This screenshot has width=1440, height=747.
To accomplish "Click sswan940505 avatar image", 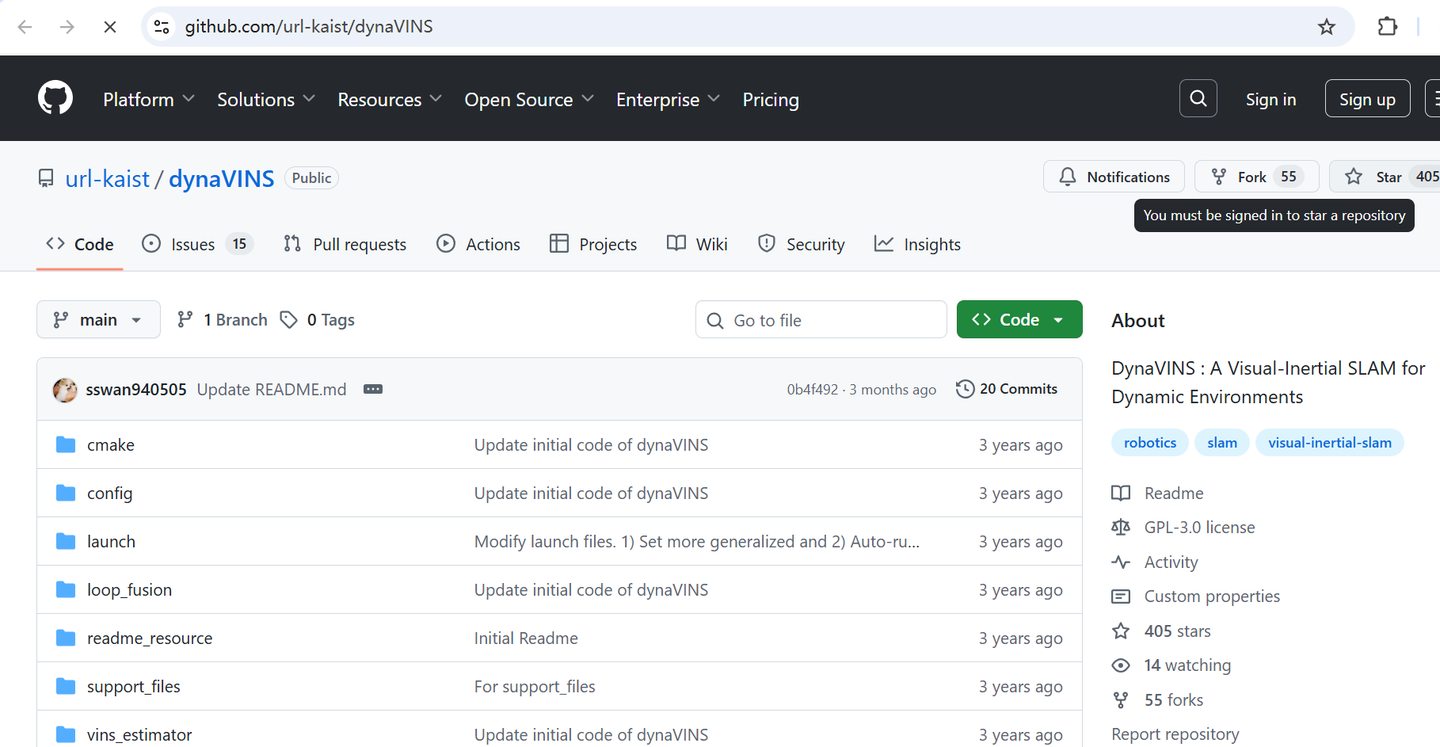I will click(65, 390).
